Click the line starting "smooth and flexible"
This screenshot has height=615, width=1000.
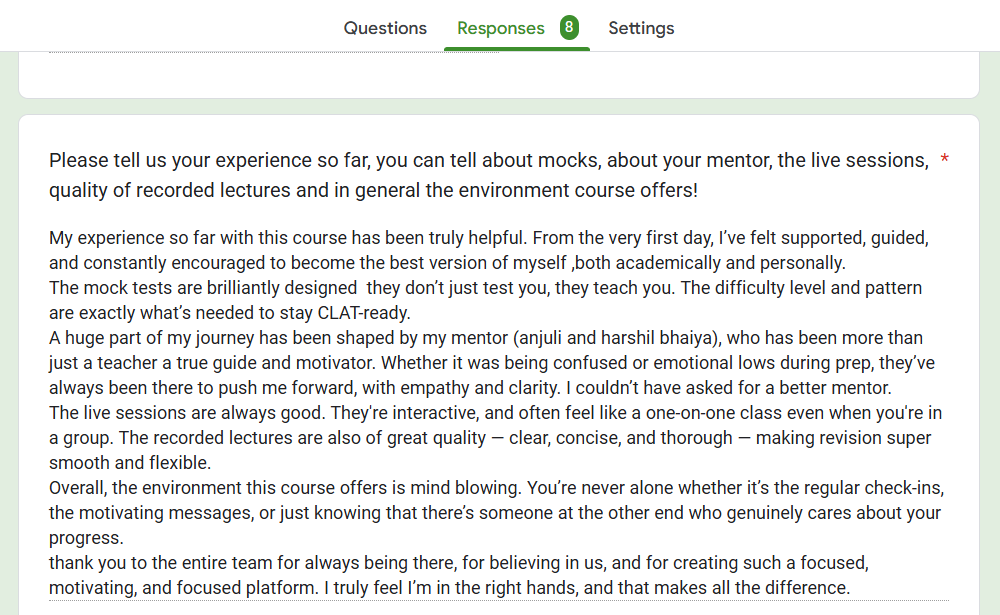point(130,463)
